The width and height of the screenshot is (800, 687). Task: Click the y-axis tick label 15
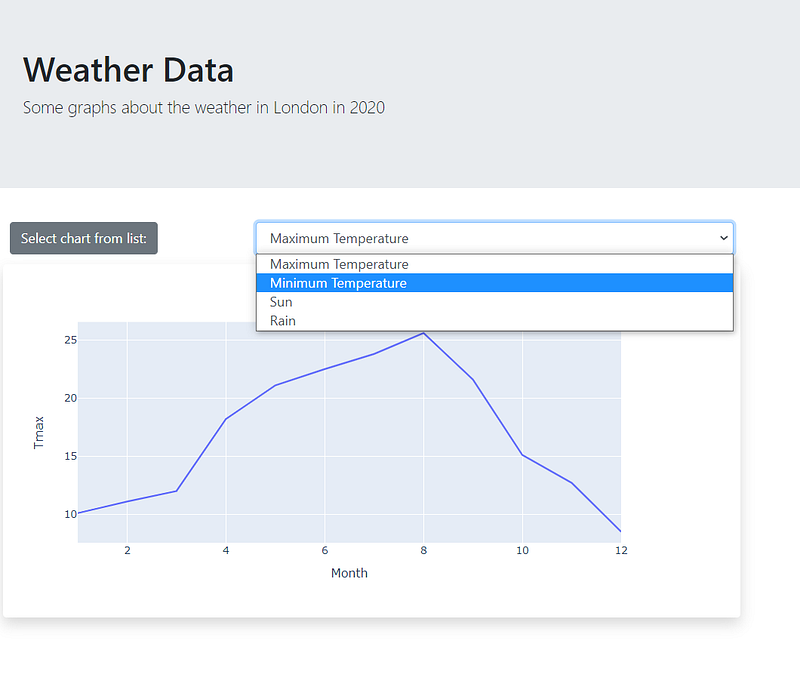coord(70,456)
